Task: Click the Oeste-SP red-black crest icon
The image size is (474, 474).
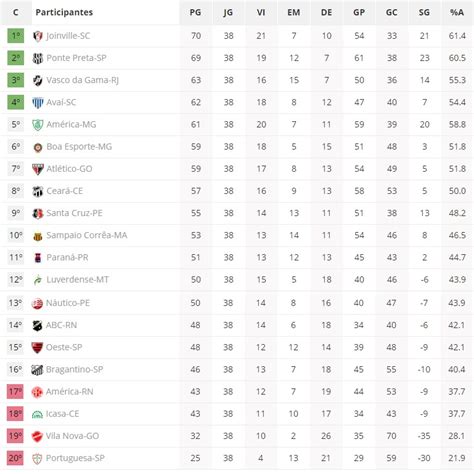Action: [x=37, y=348]
